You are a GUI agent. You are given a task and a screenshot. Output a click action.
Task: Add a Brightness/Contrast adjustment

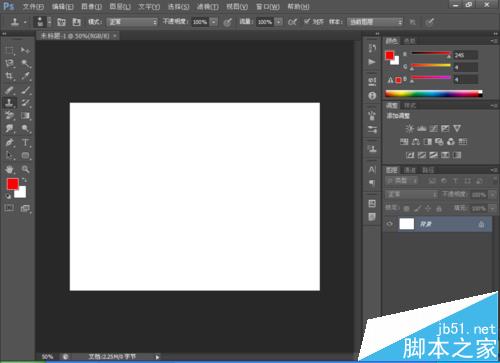click(x=410, y=129)
